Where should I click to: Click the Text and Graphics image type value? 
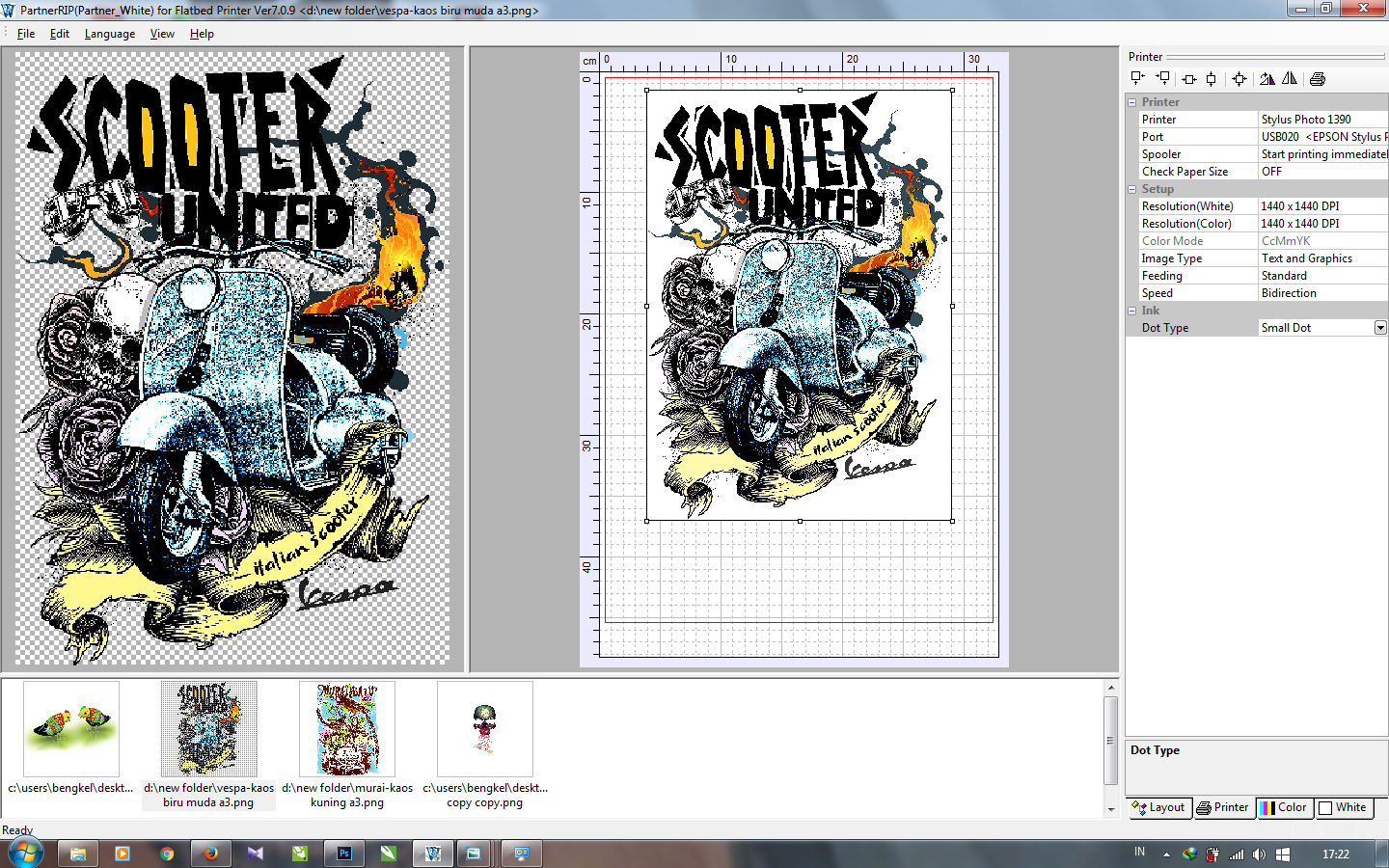click(1323, 258)
